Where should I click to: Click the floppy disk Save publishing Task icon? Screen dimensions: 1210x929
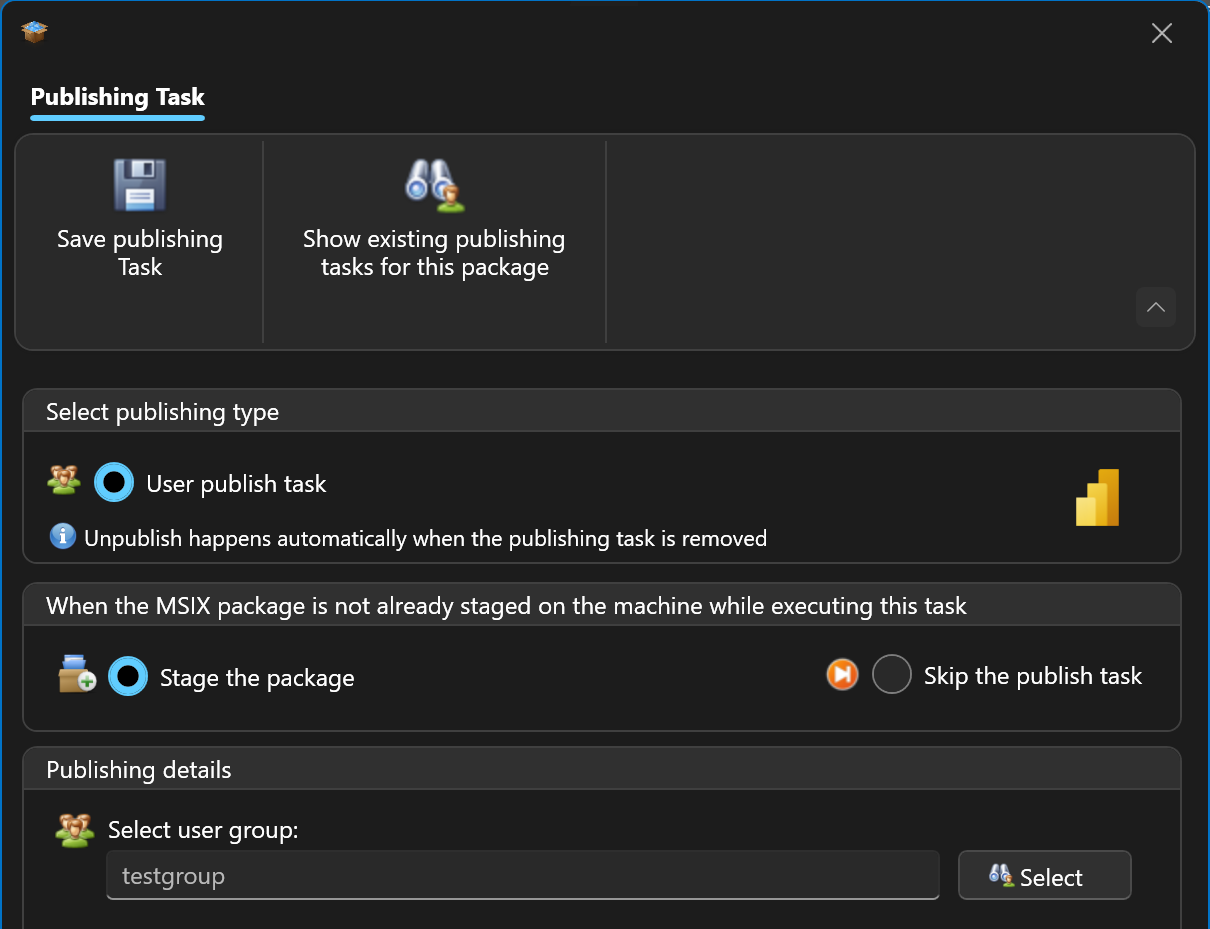point(139,185)
